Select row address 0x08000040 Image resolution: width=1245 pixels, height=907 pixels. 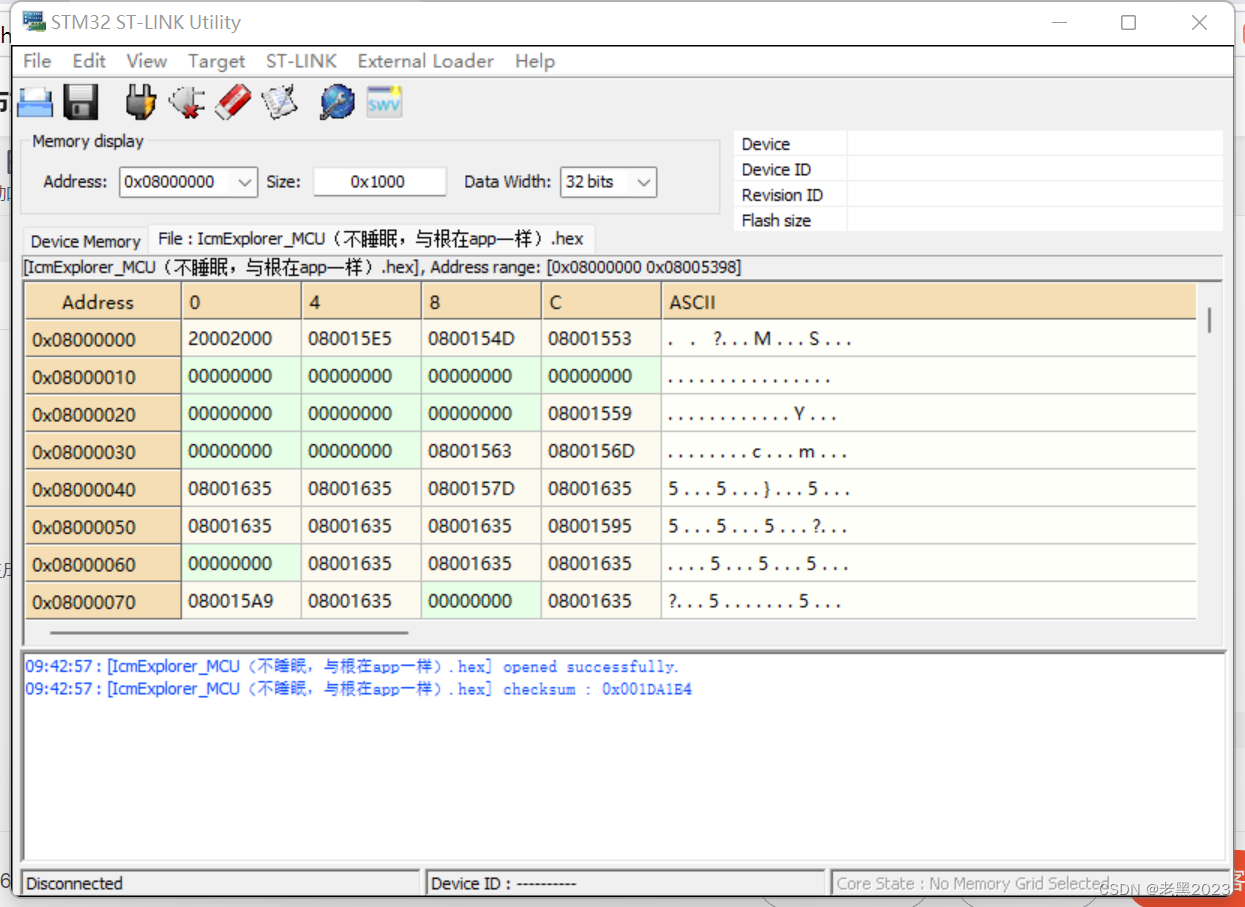point(103,489)
